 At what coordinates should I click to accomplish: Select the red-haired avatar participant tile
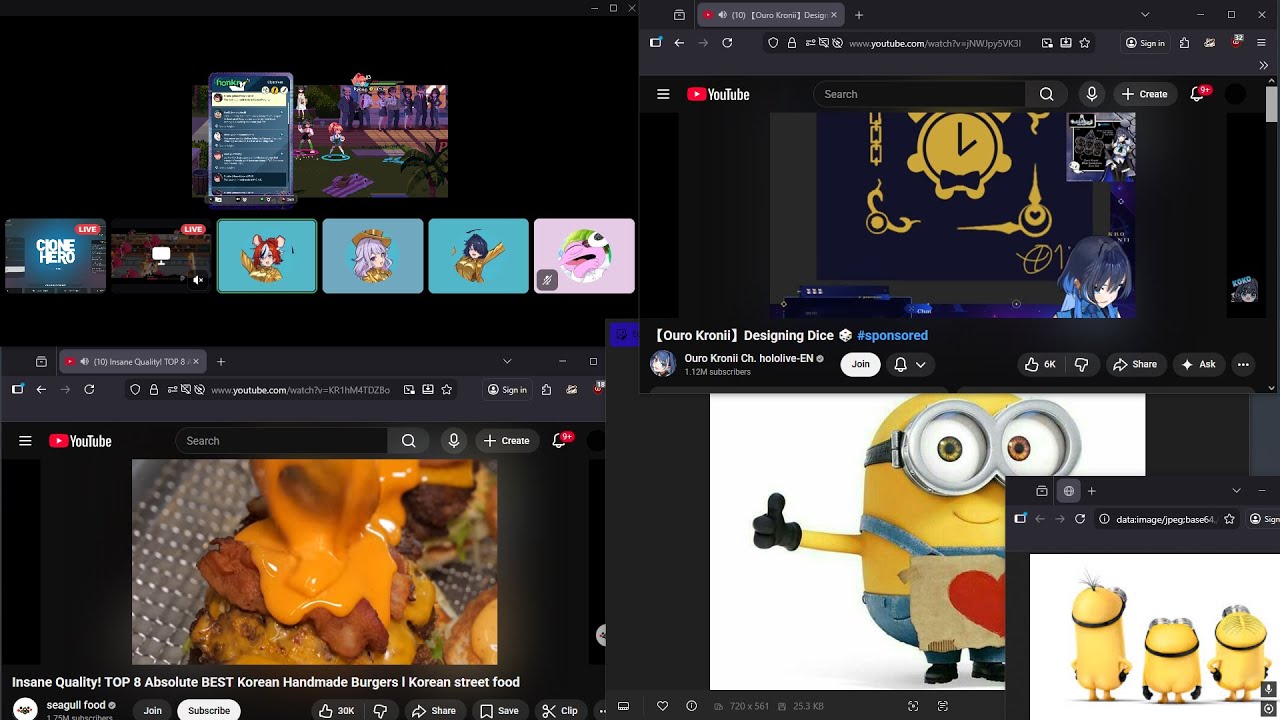(x=267, y=256)
